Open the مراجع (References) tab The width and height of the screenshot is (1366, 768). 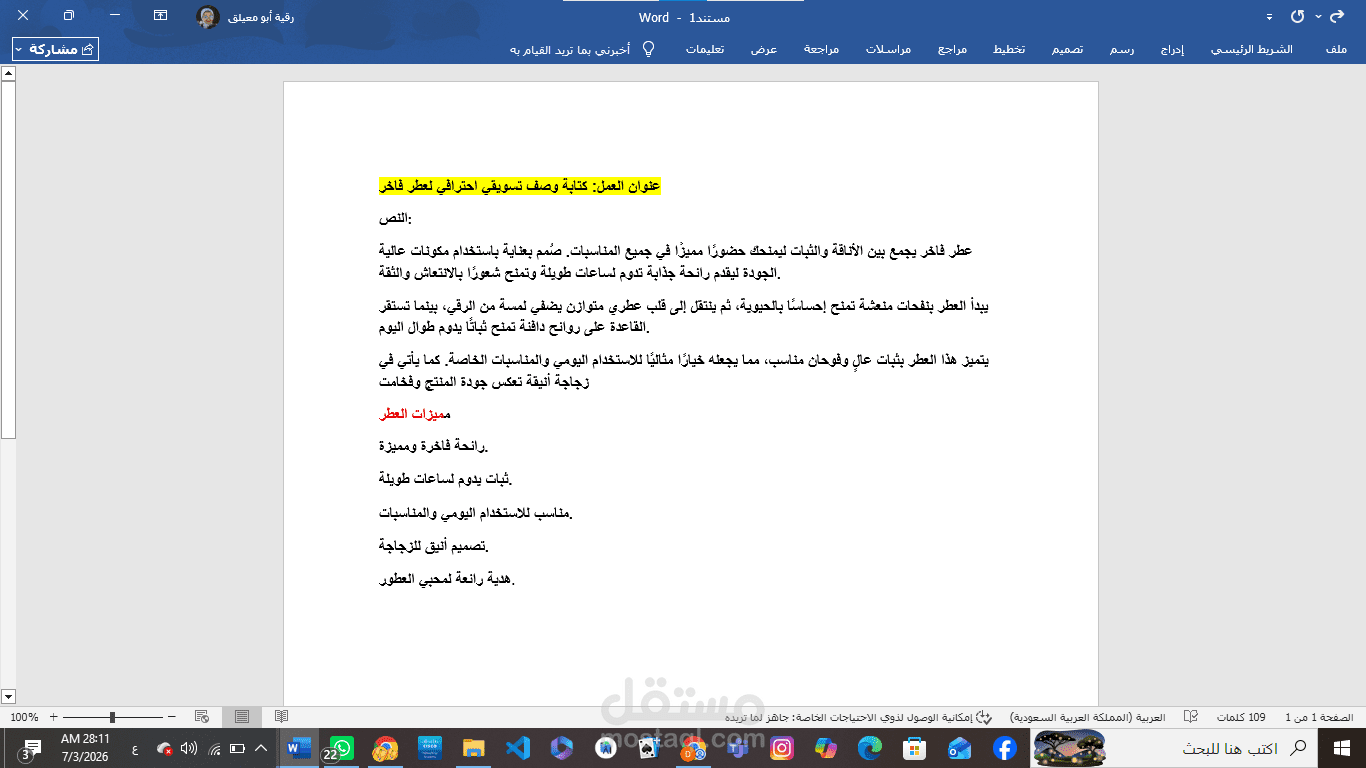(953, 49)
